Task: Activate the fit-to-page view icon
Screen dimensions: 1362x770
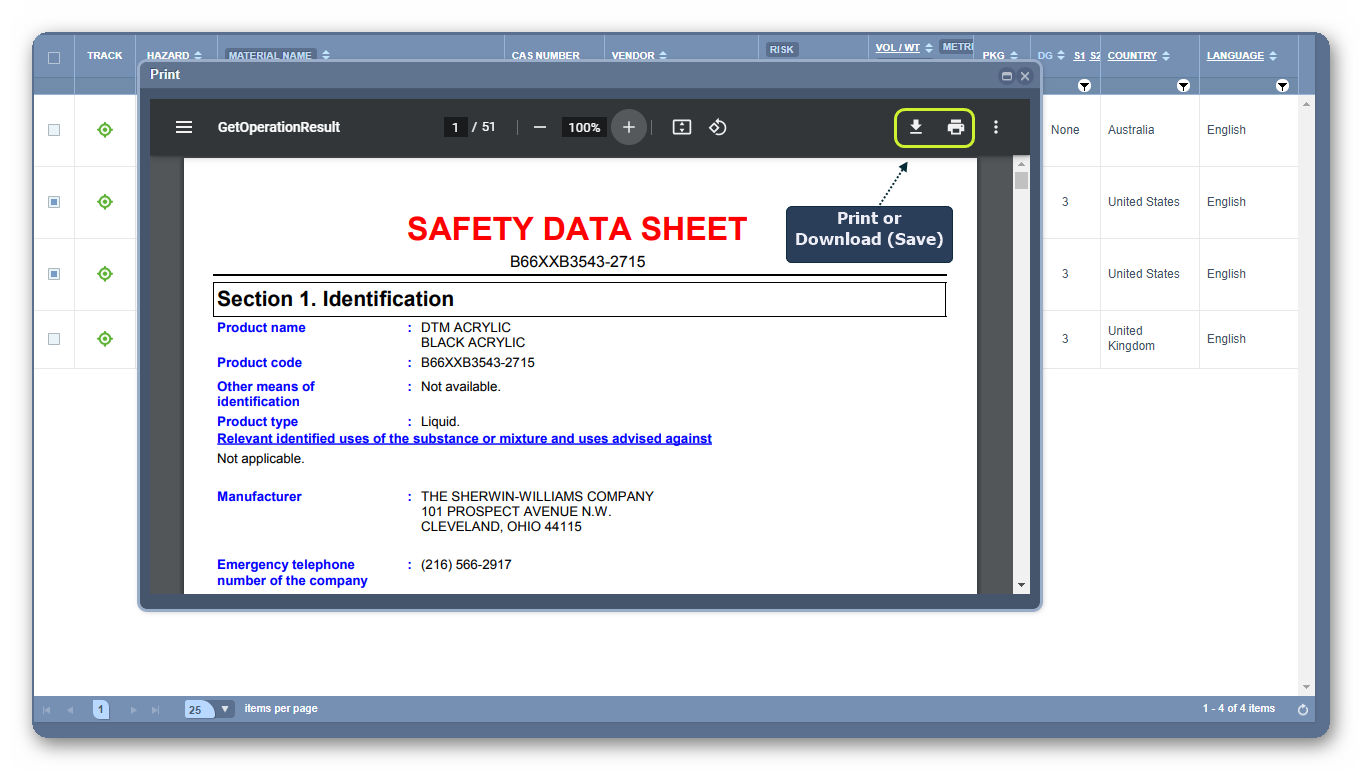Action: point(681,127)
